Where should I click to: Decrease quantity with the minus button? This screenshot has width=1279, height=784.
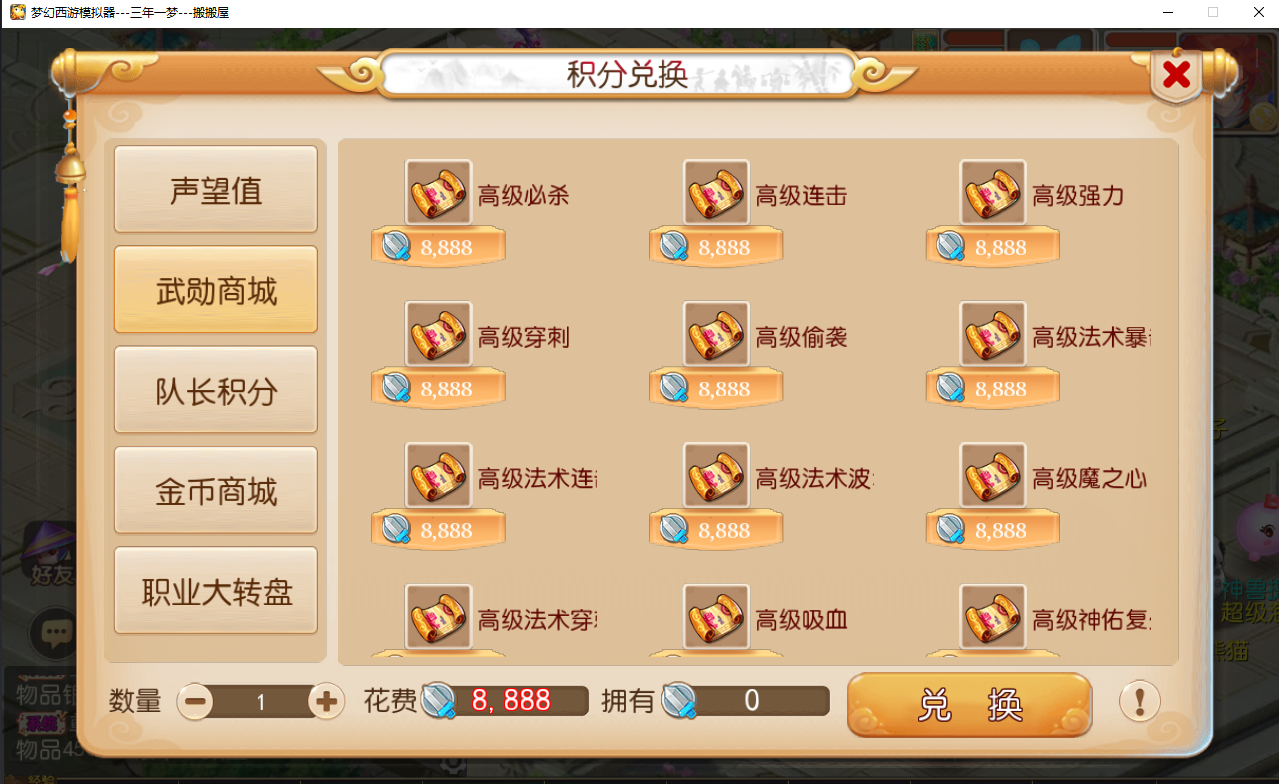(x=196, y=701)
